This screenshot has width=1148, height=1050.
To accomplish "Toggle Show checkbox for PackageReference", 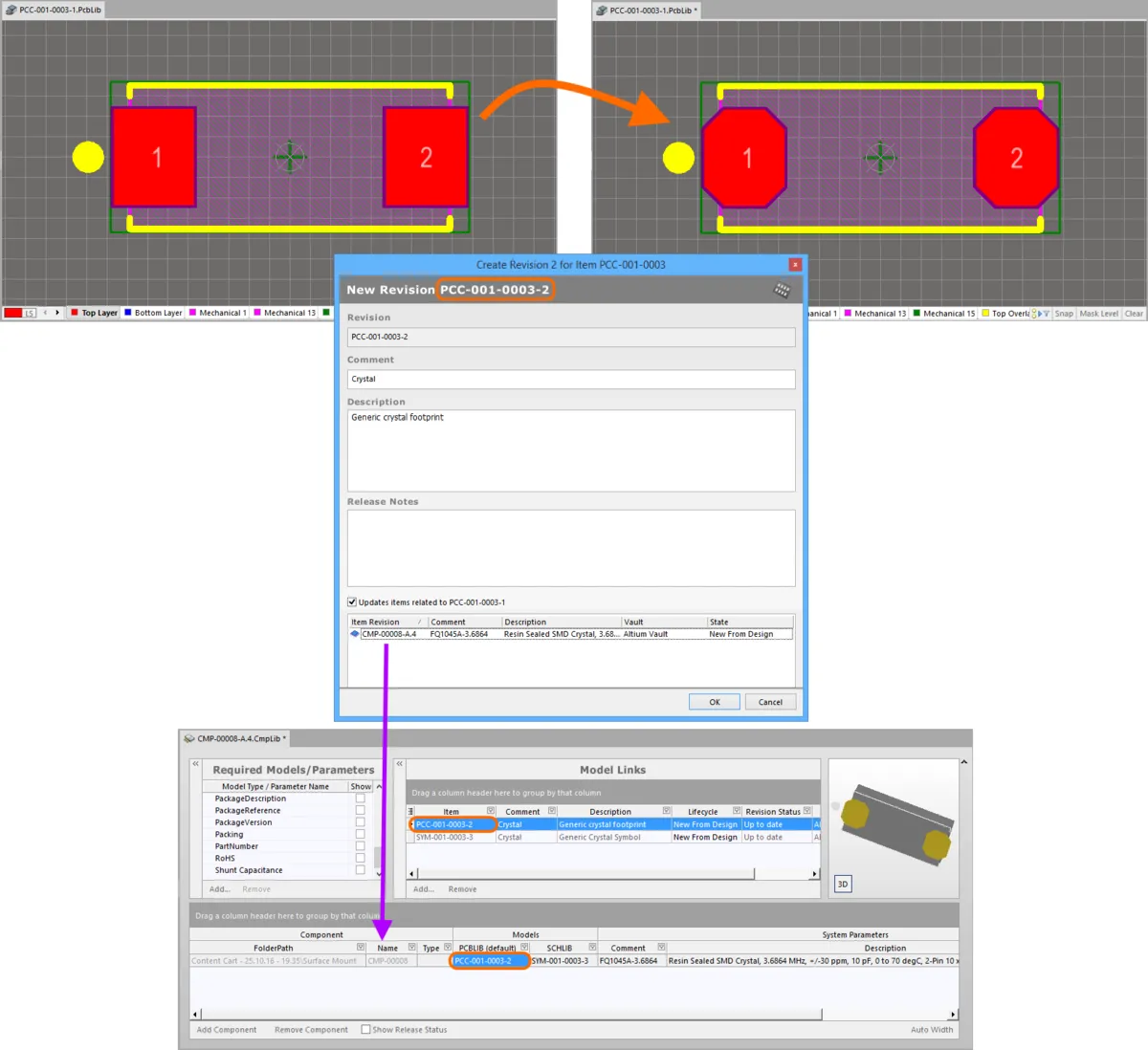I will (x=361, y=810).
